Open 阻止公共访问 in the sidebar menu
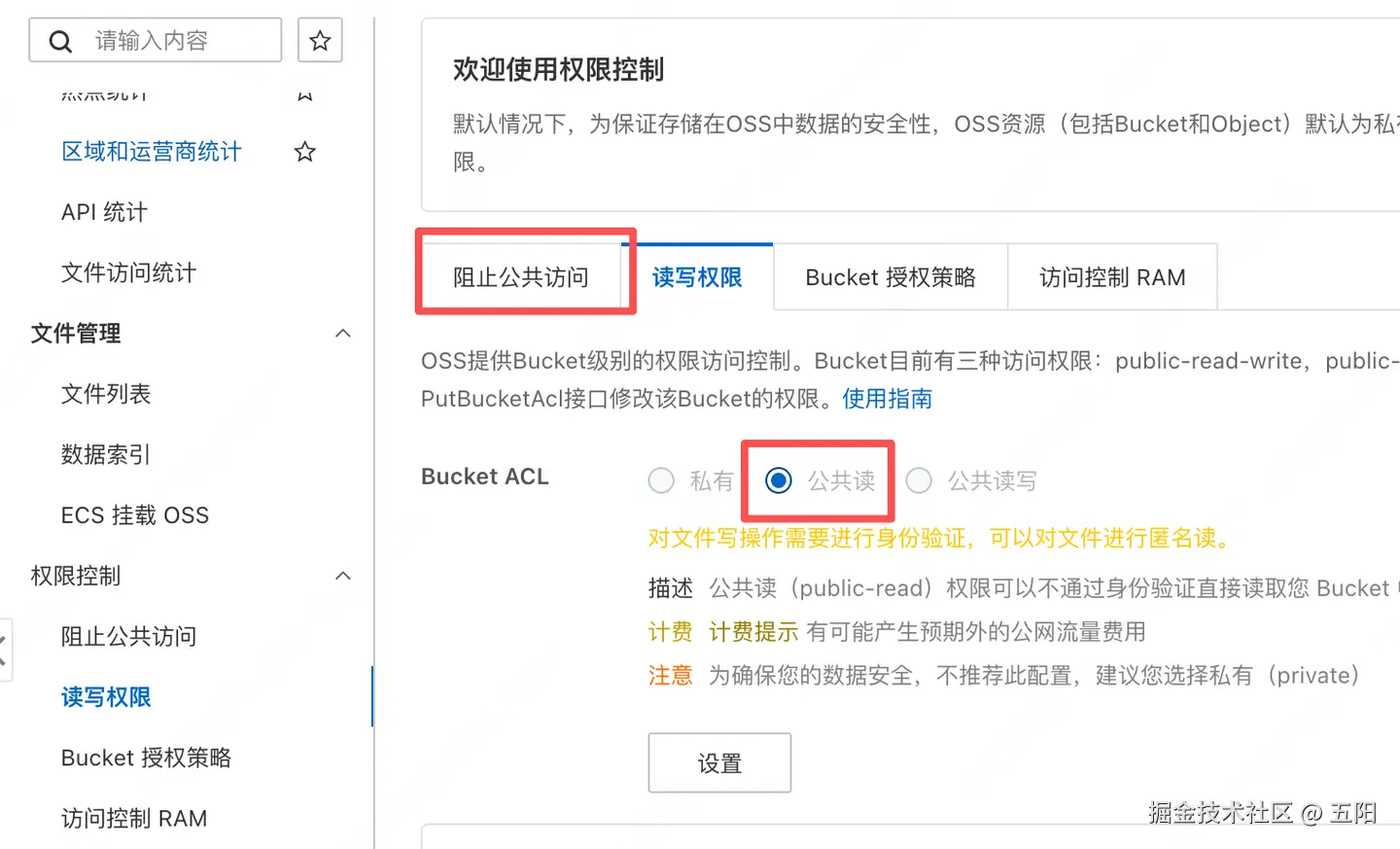 [x=128, y=637]
